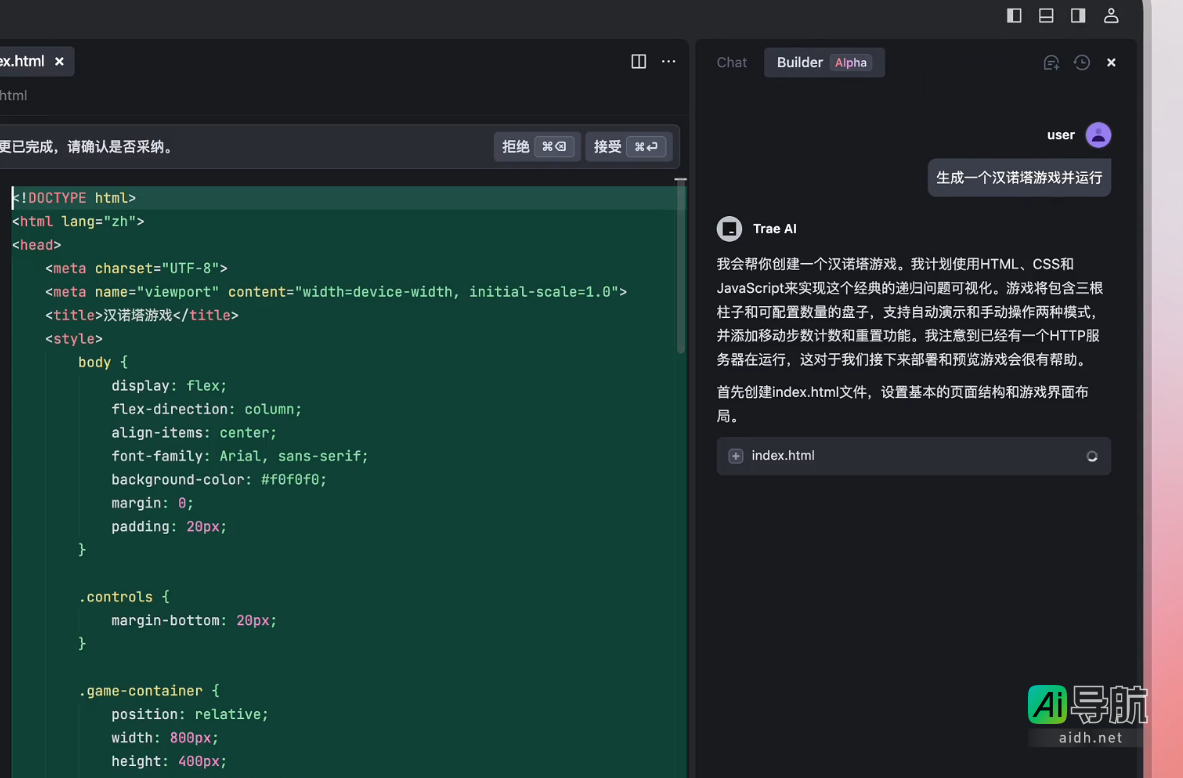Click the <head> tag line
Screen dimensions: 1183x778
coord(36,245)
